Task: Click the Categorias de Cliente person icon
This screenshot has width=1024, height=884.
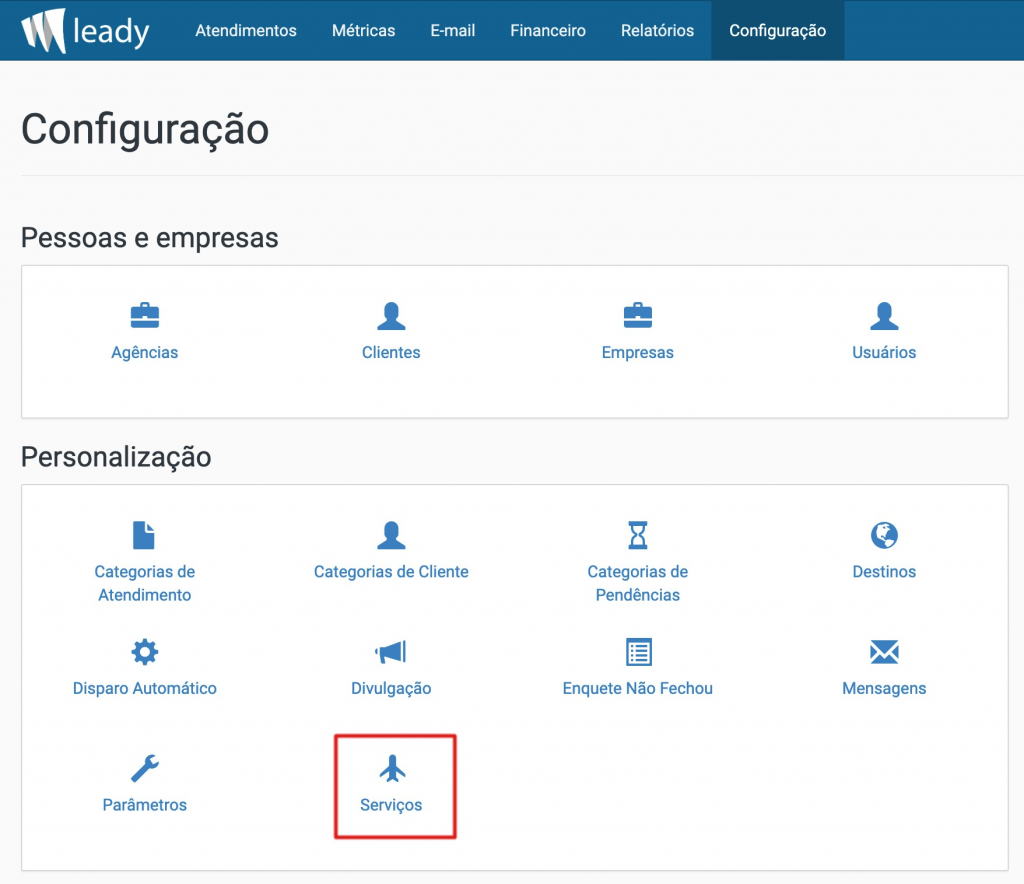Action: point(391,535)
